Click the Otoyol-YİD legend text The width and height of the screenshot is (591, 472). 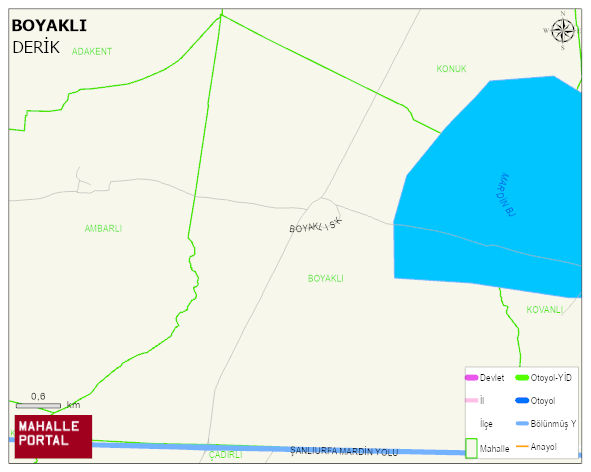coord(551,378)
